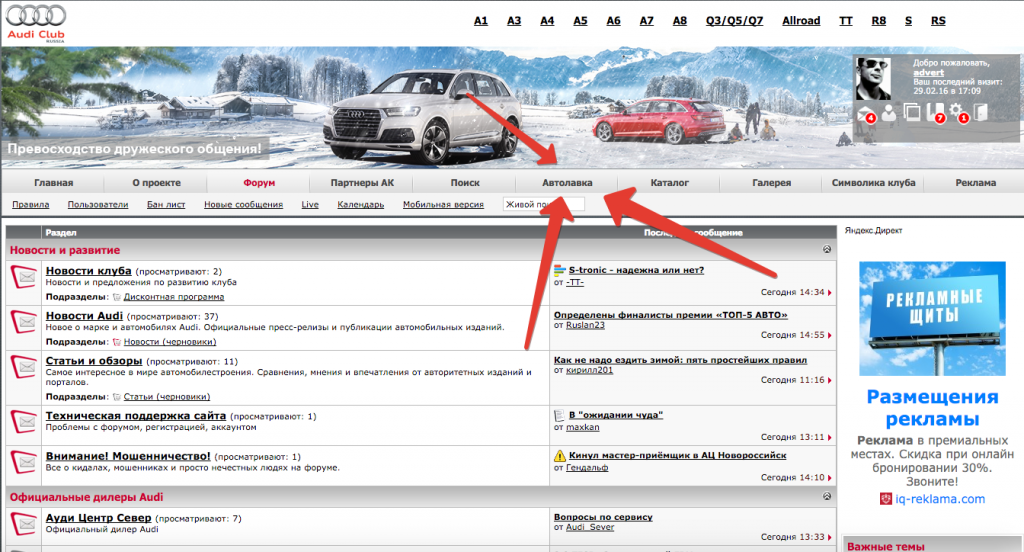Open the Галерея navigation tab
This screenshot has width=1024, height=552.
[771, 183]
